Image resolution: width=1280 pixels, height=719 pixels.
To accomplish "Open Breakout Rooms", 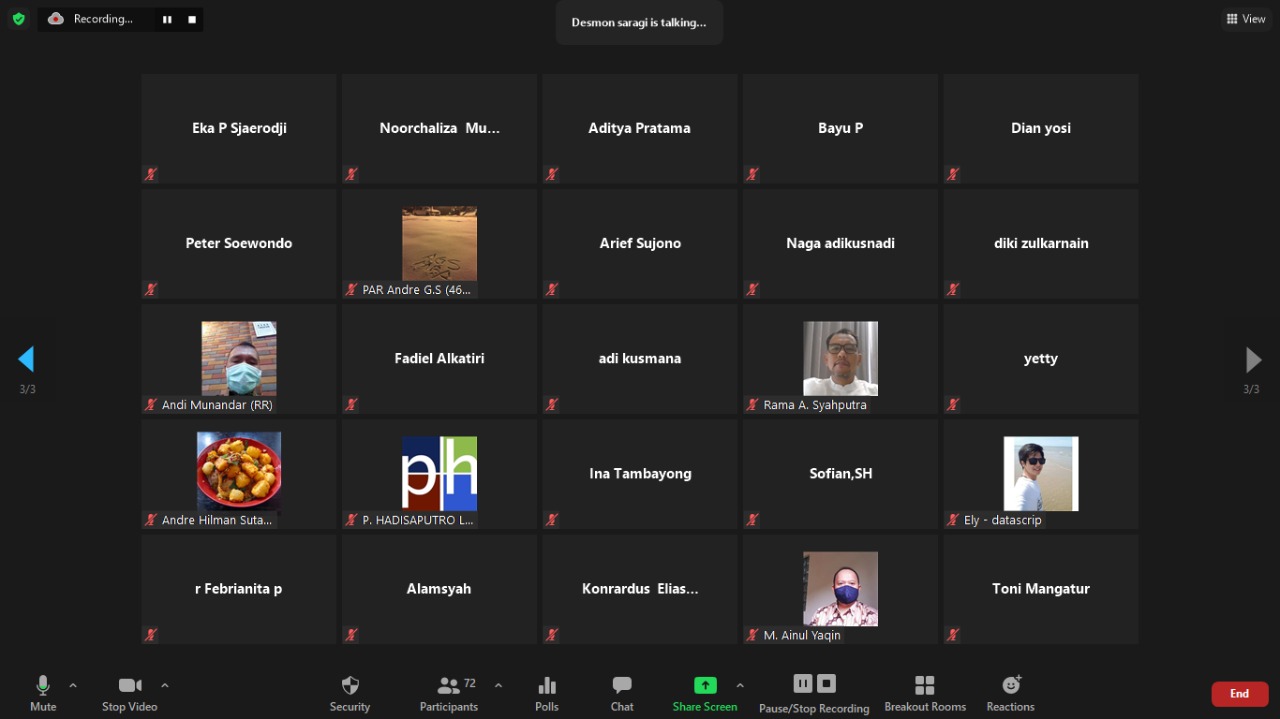I will tap(925, 686).
